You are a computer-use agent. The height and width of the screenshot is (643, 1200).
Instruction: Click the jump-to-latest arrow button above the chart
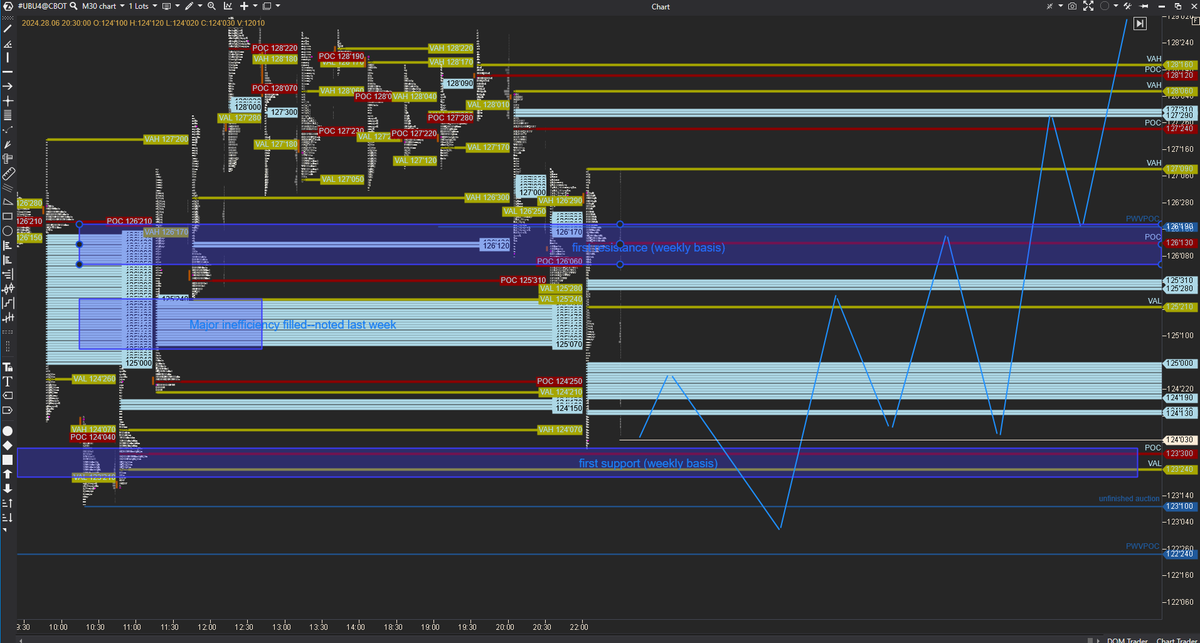tap(1139, 23)
